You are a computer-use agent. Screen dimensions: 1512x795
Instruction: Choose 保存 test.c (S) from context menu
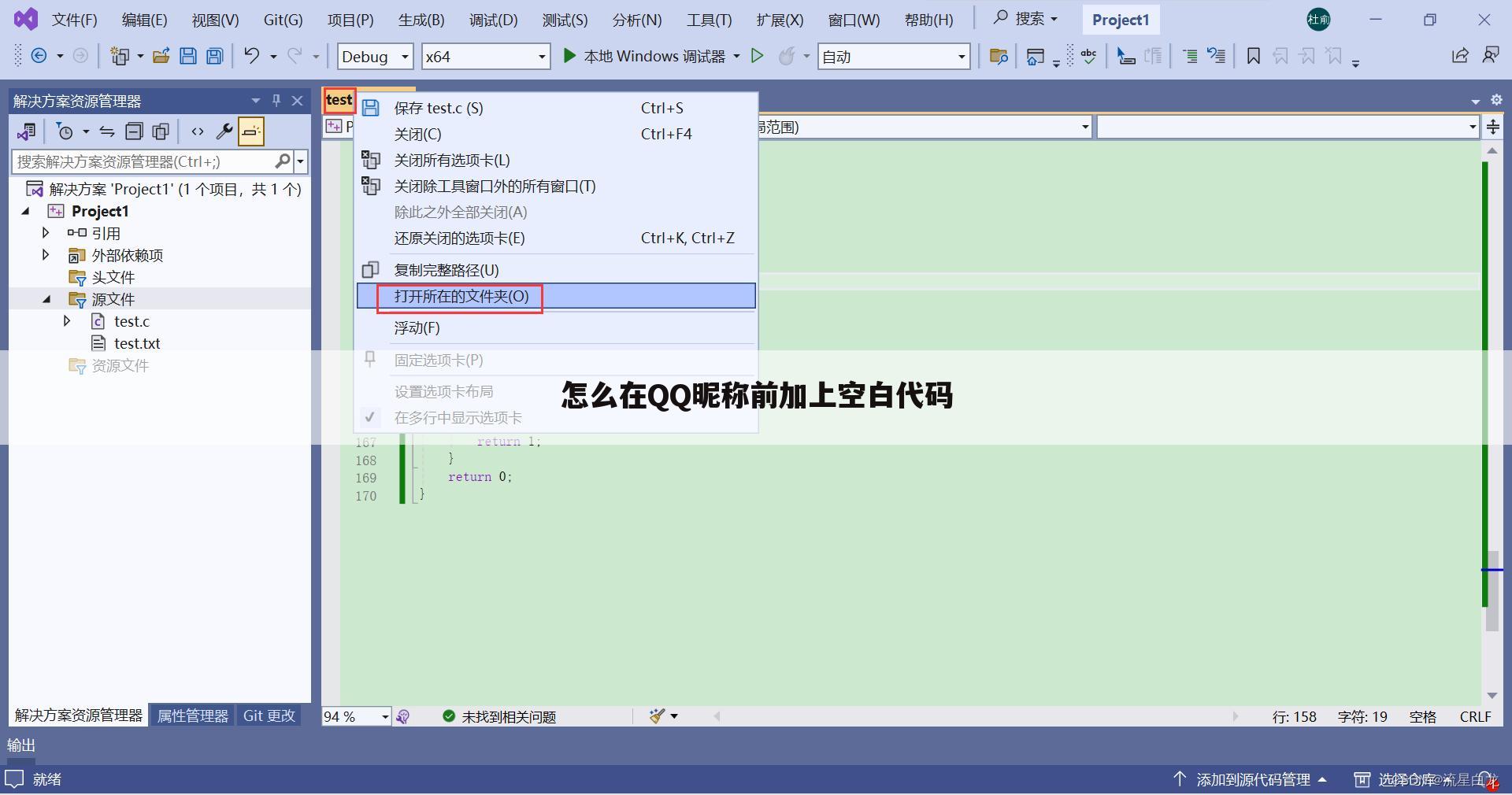tap(556, 108)
